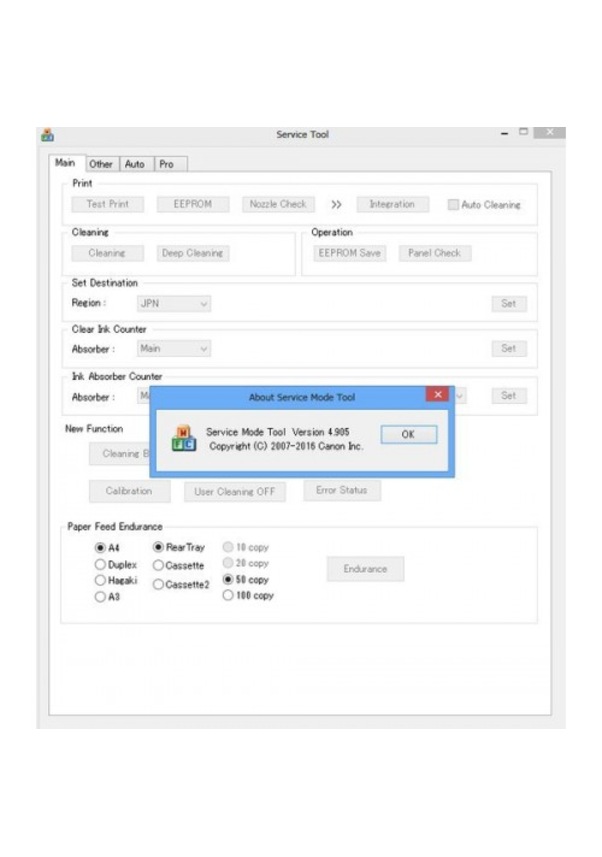Enable the Auto Cleaning checkbox
The image size is (602, 857).
(453, 205)
